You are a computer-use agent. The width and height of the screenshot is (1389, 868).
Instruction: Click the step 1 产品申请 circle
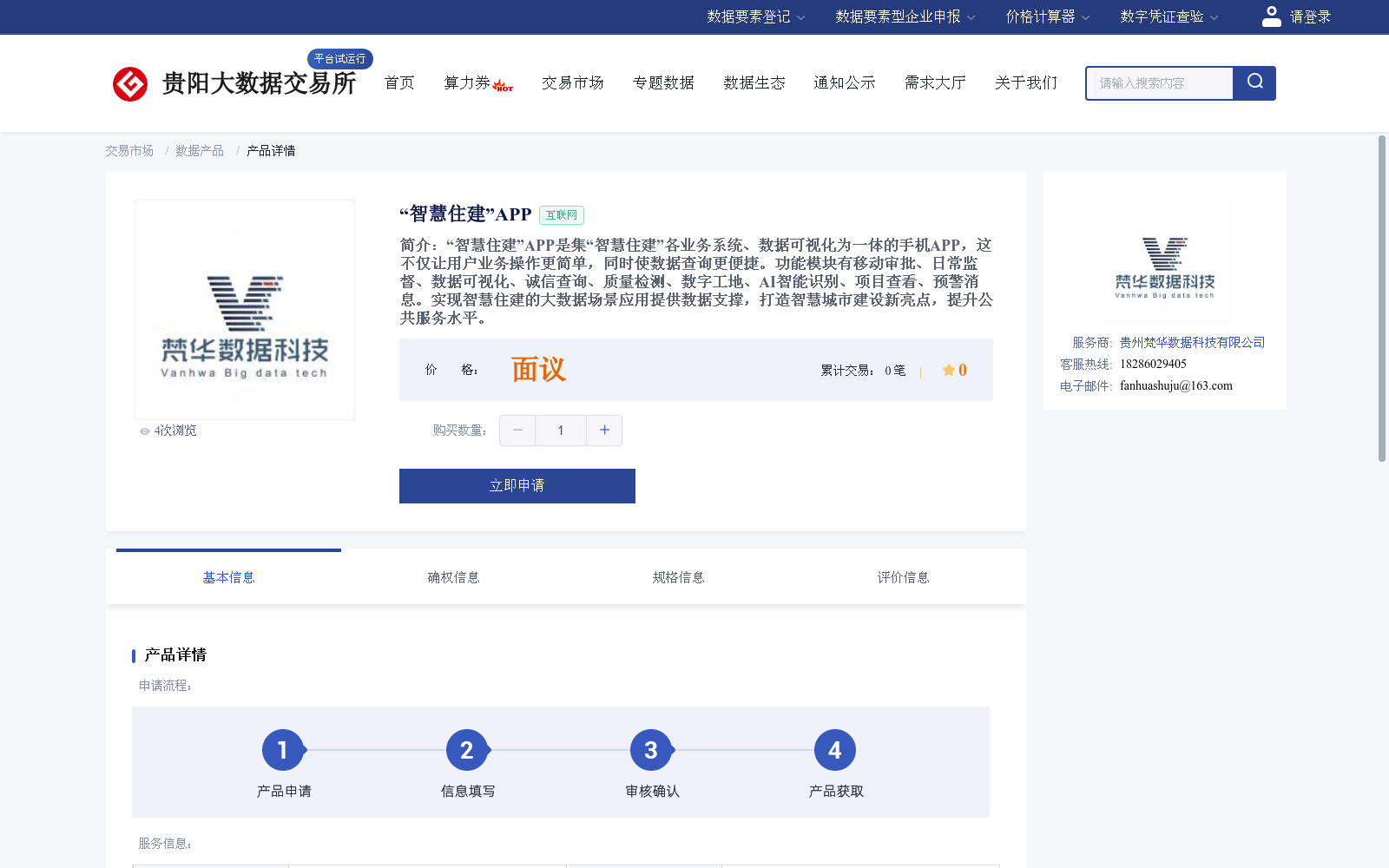click(283, 750)
